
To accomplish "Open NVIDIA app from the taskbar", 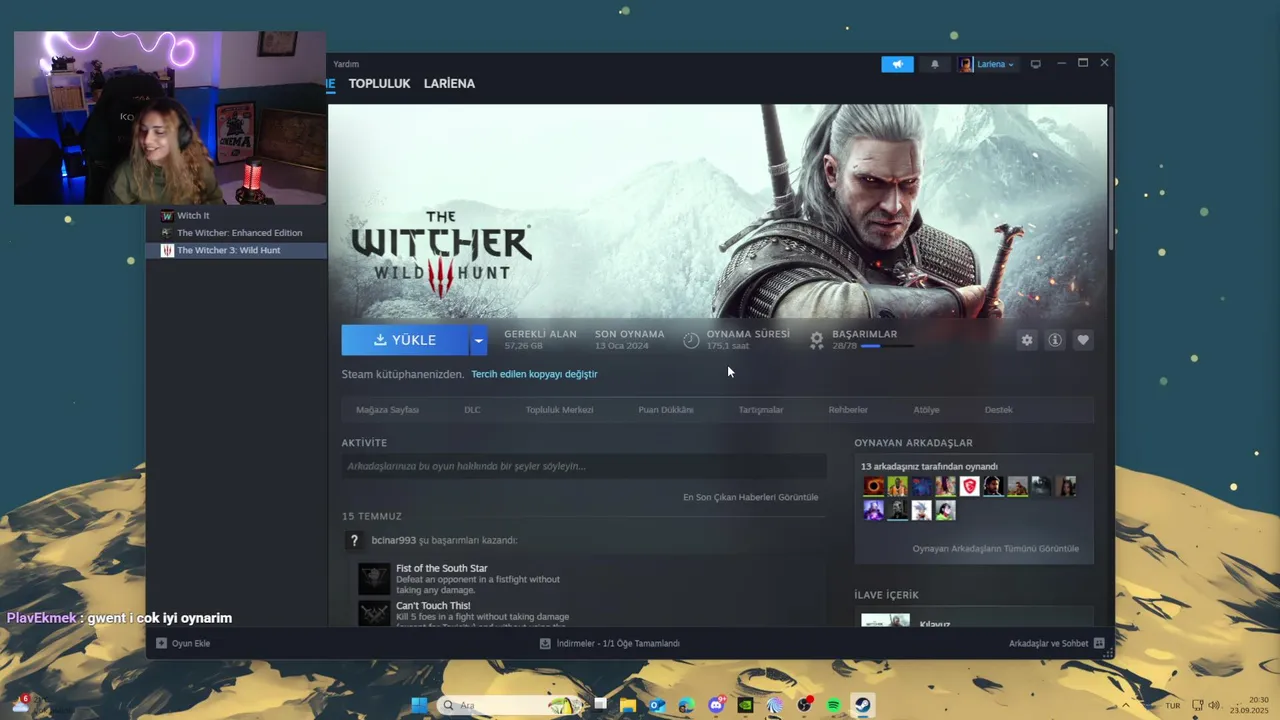I will click(x=745, y=705).
